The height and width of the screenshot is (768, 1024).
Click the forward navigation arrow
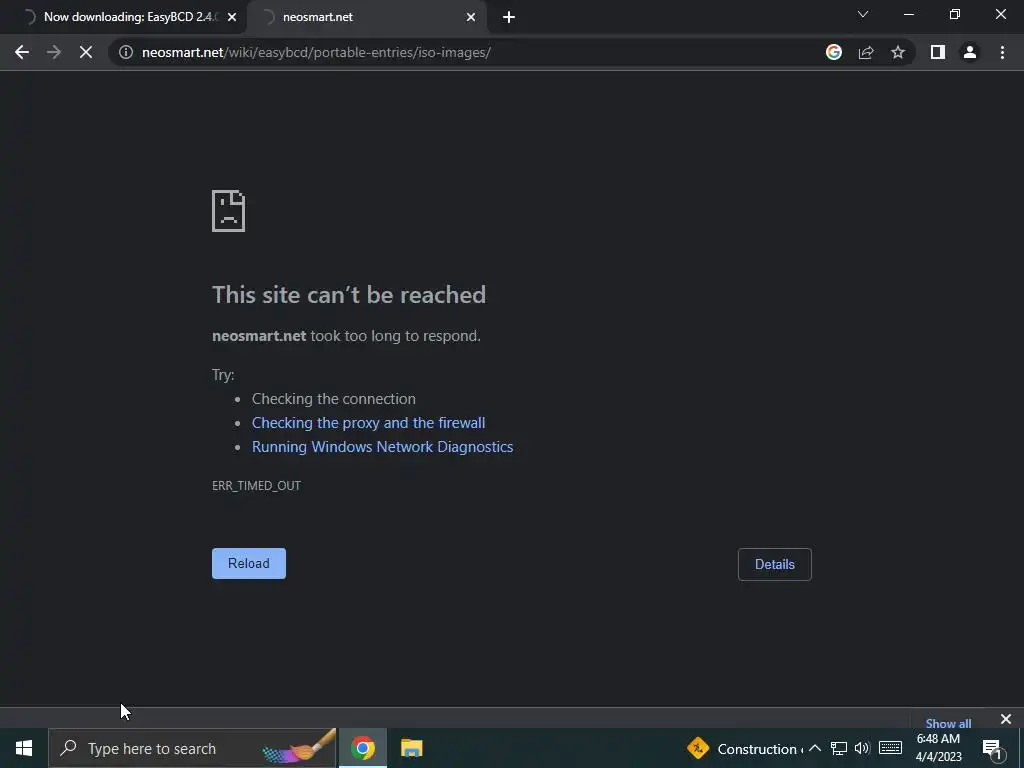(54, 52)
